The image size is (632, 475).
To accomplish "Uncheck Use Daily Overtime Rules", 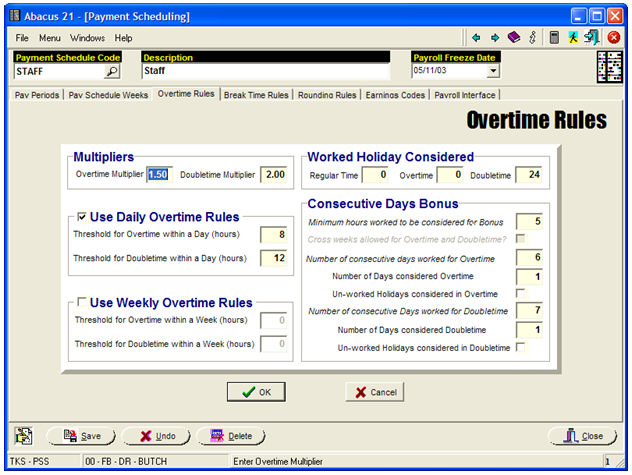I will pyautogui.click(x=81, y=216).
